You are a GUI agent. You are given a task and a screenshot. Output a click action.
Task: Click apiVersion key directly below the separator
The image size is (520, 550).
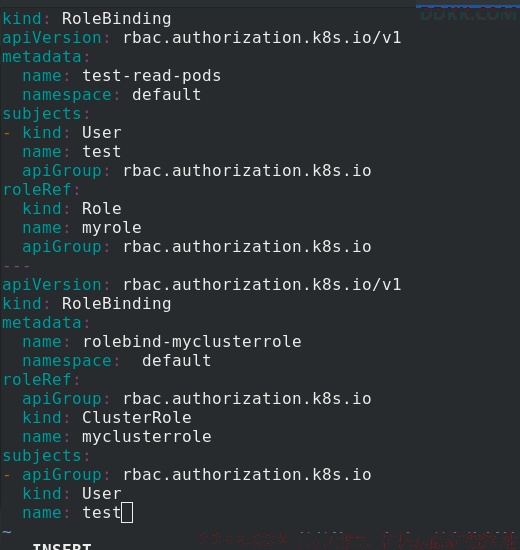(52, 284)
